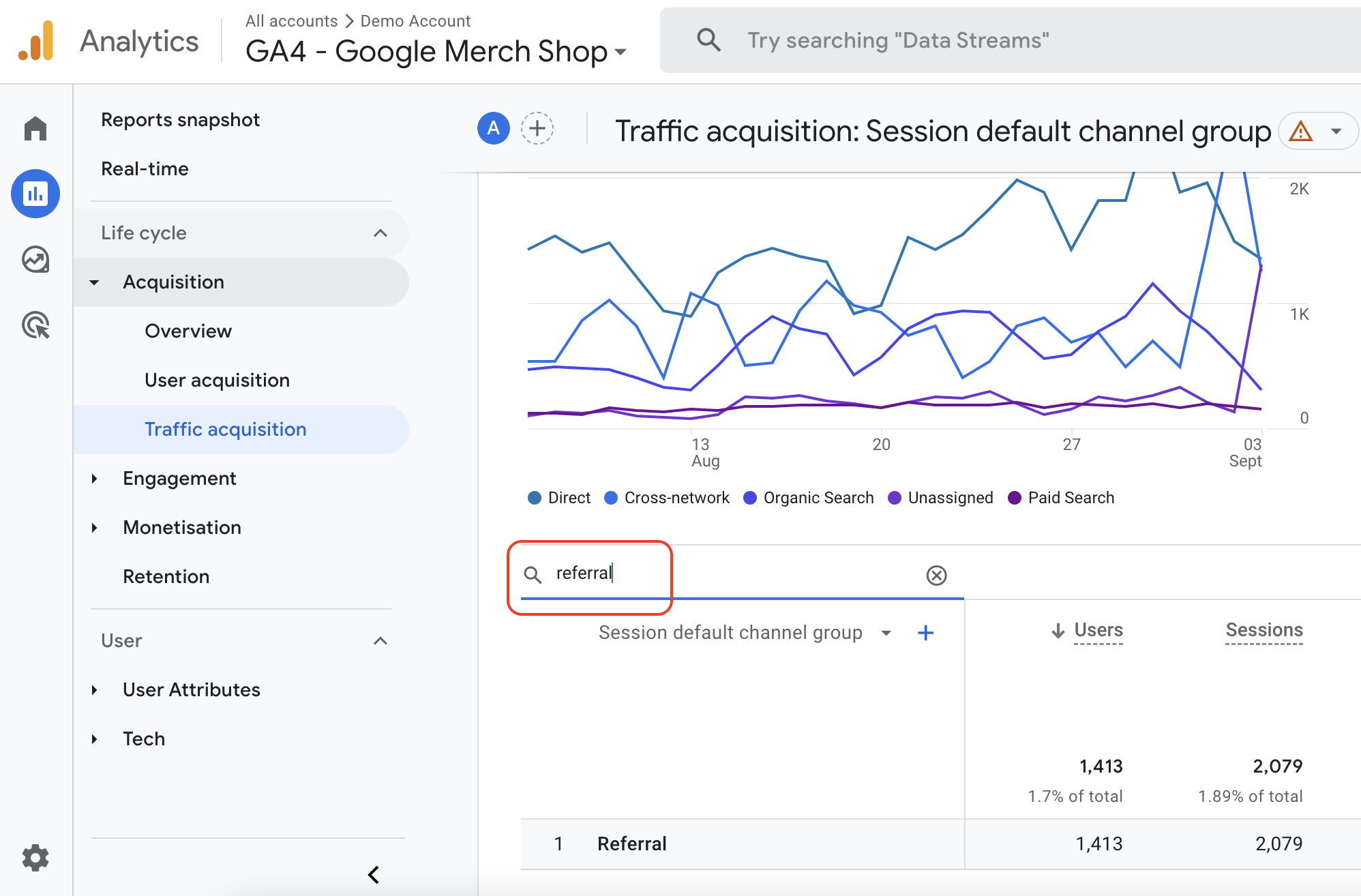Click the Users sort arrow
The height and width of the screenshot is (896, 1361).
tap(1058, 630)
